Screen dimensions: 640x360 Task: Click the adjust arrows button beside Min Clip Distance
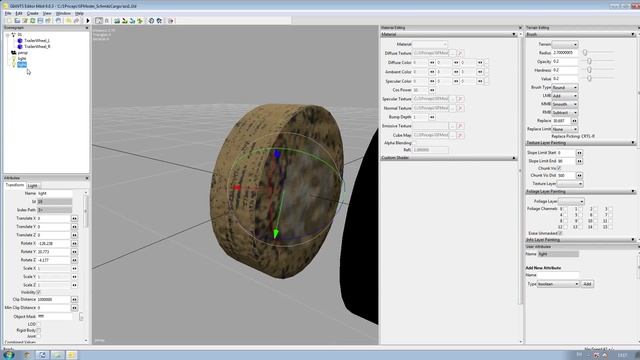[x=74, y=308]
